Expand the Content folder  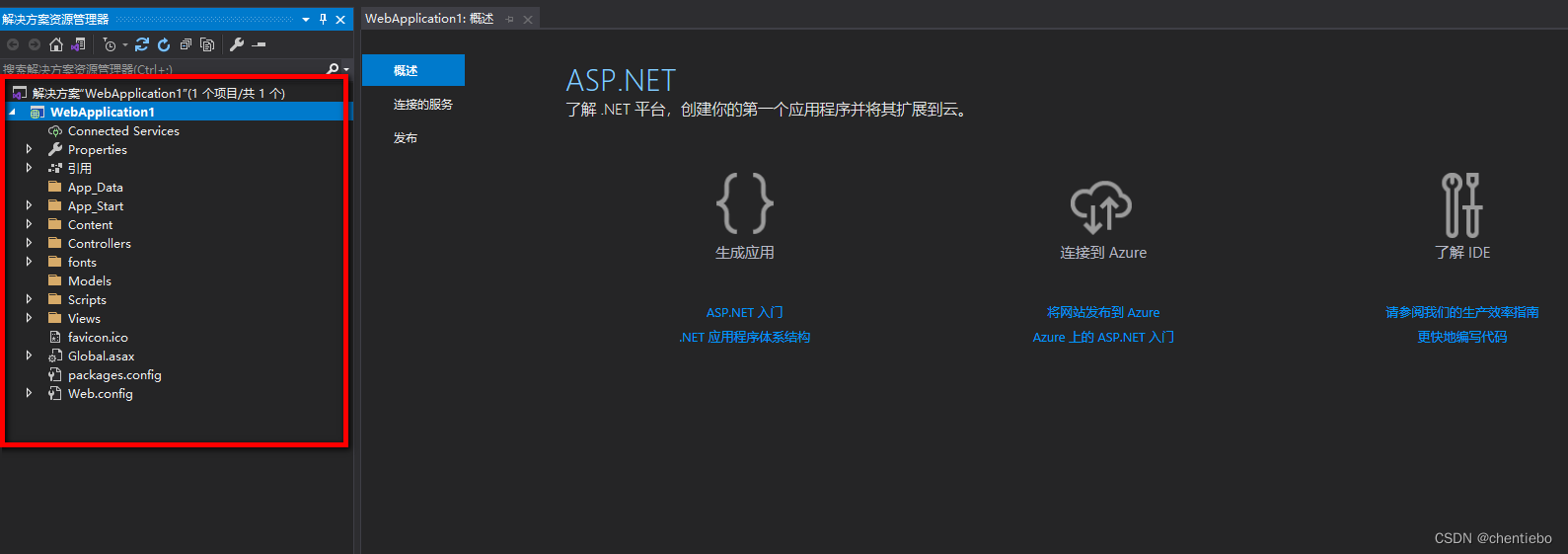pyautogui.click(x=29, y=224)
